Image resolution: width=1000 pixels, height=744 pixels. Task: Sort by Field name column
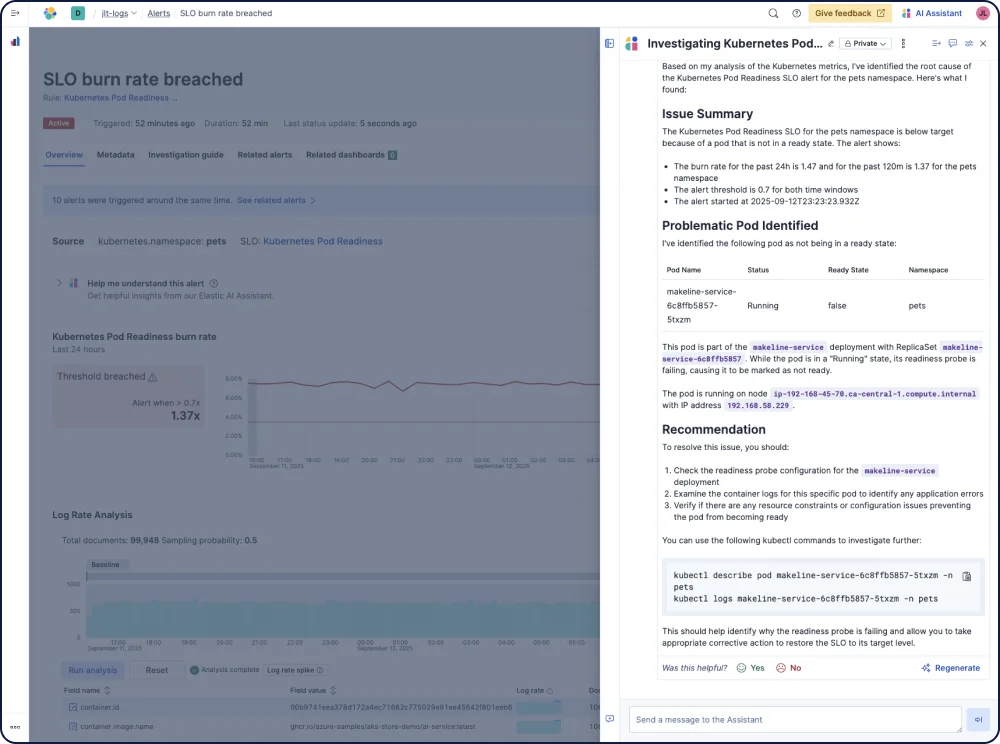[x=87, y=690]
